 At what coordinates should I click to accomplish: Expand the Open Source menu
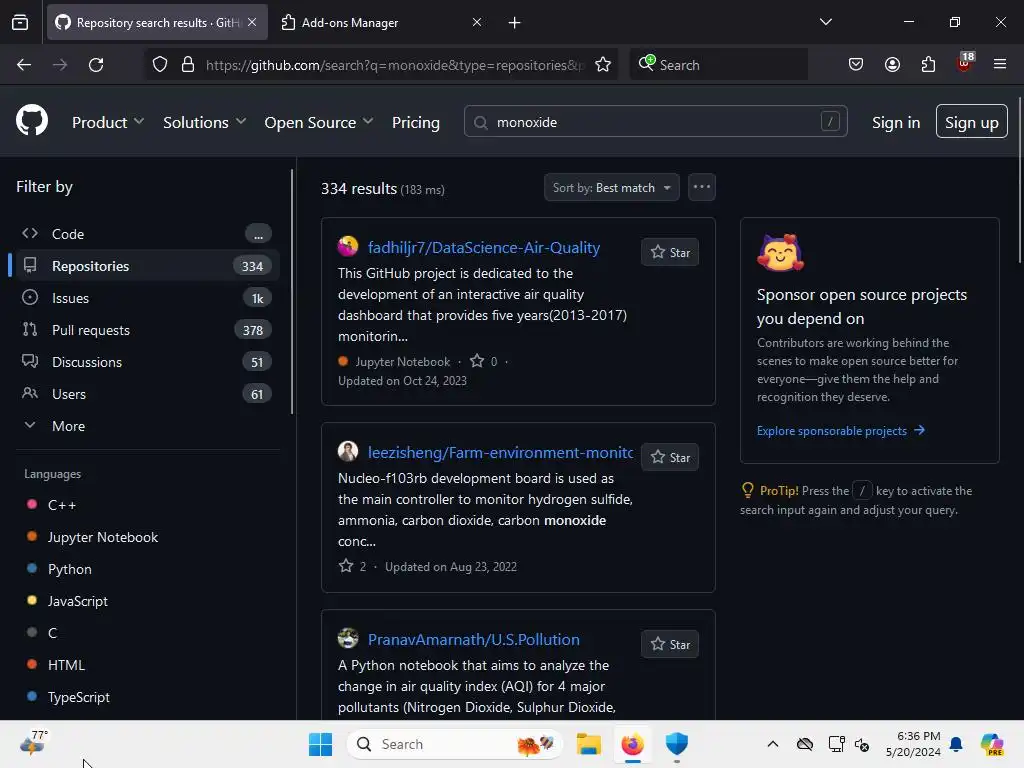click(x=319, y=122)
